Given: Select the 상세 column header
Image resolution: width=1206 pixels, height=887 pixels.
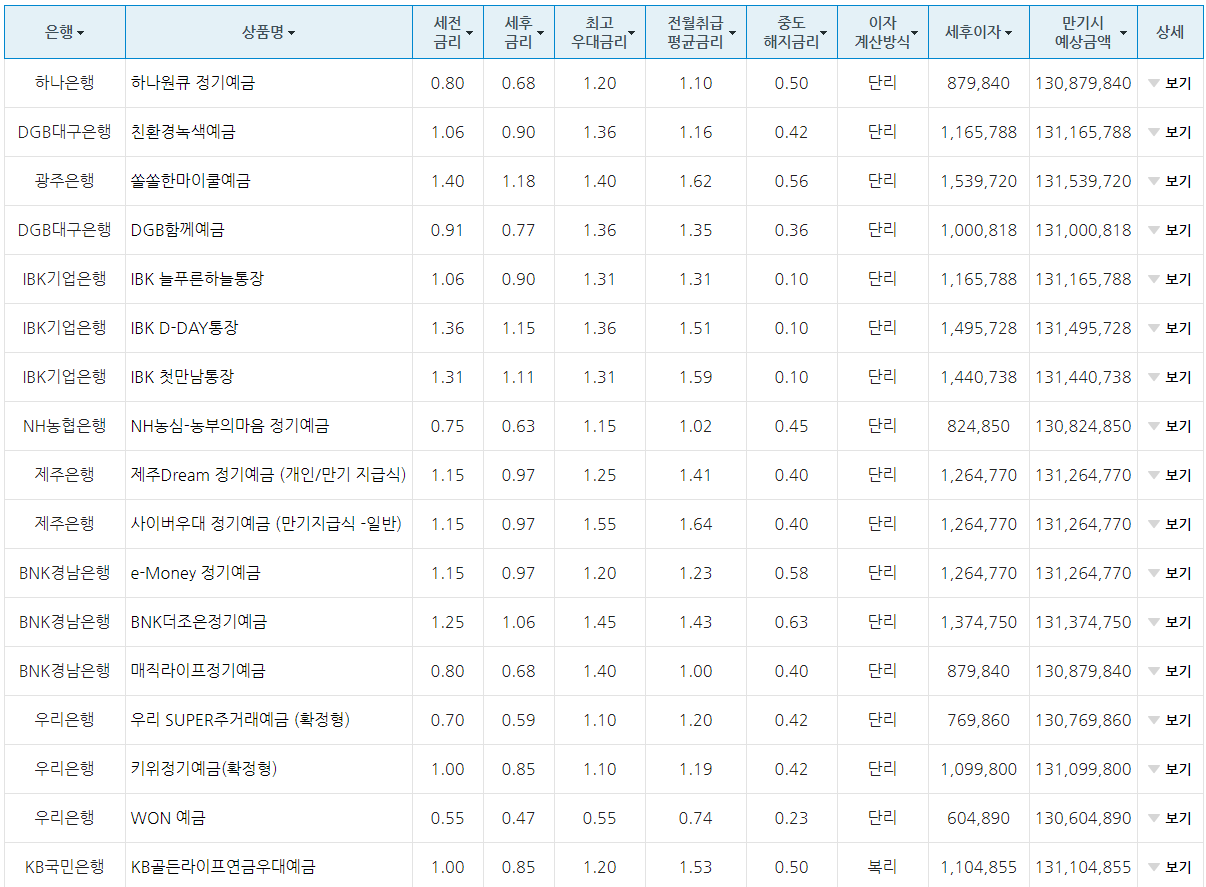Looking at the screenshot, I should pos(1170,31).
